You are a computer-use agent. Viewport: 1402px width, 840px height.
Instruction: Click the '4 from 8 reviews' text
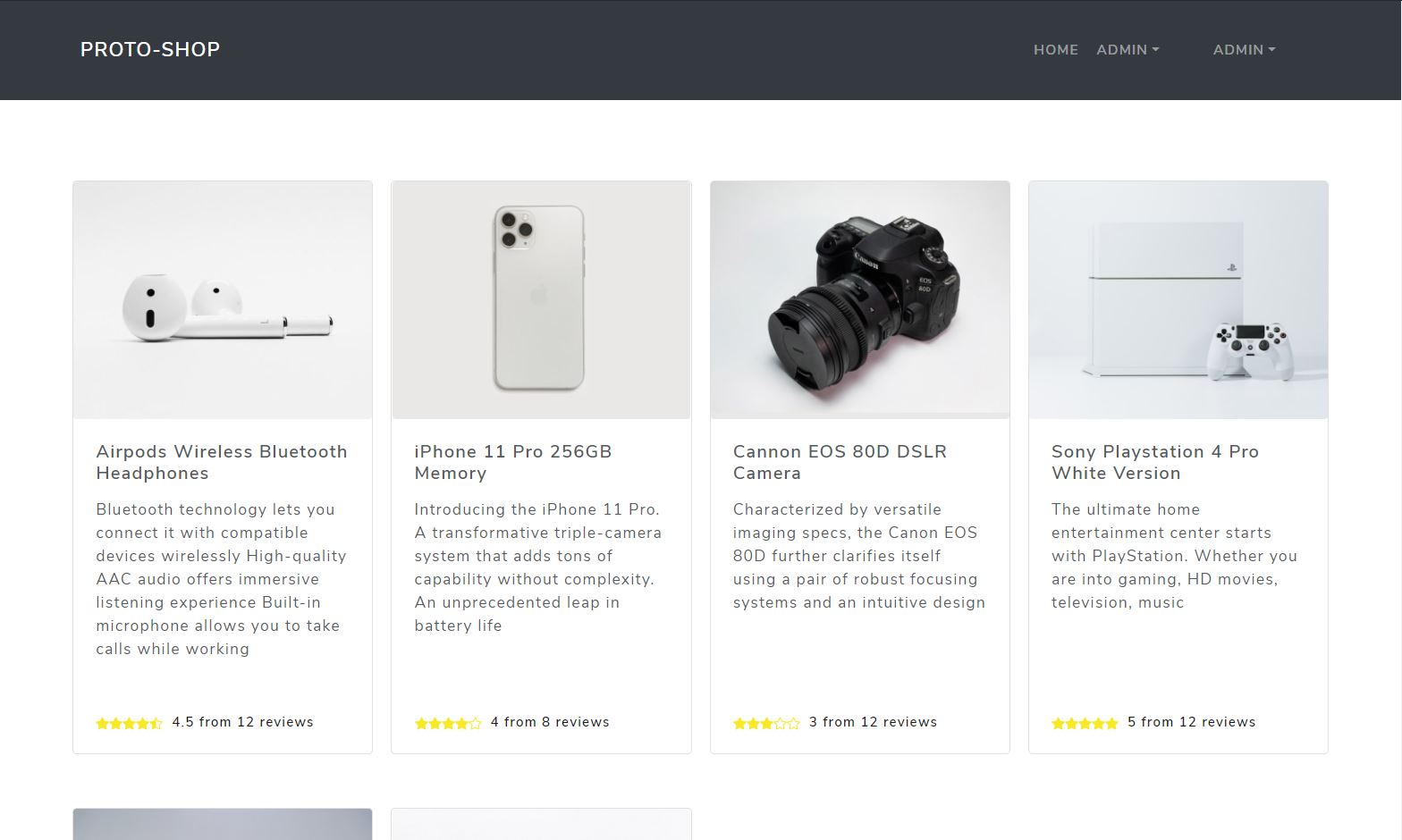pyautogui.click(x=550, y=722)
